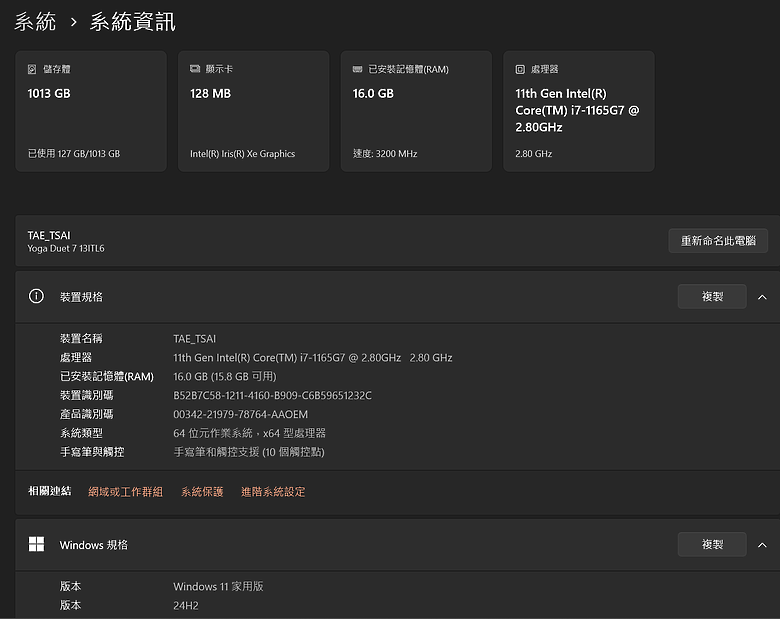
Task: Click the 裝置名稱 label
Action: click(81, 339)
